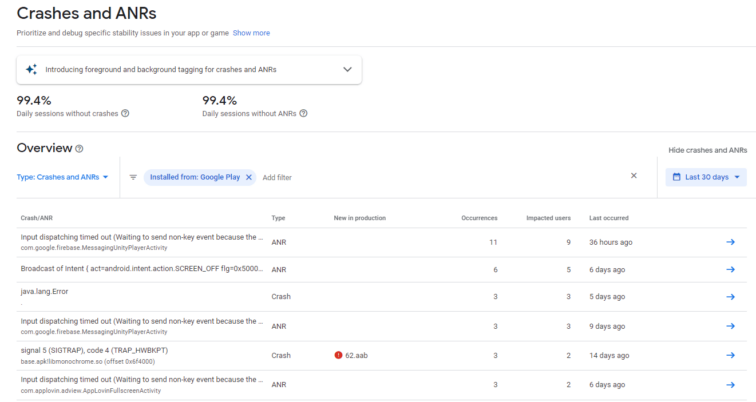Sort by the Occurrences column header
This screenshot has height=402, width=756.
(x=479, y=217)
